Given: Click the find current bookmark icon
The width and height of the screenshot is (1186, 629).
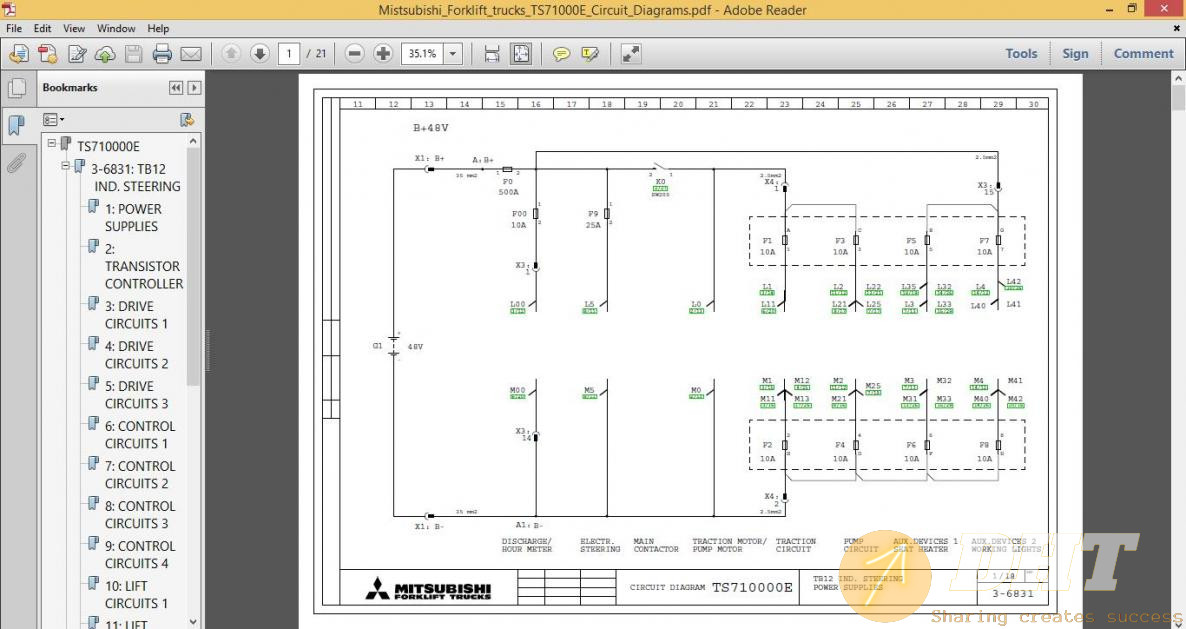Looking at the screenshot, I should point(187,119).
